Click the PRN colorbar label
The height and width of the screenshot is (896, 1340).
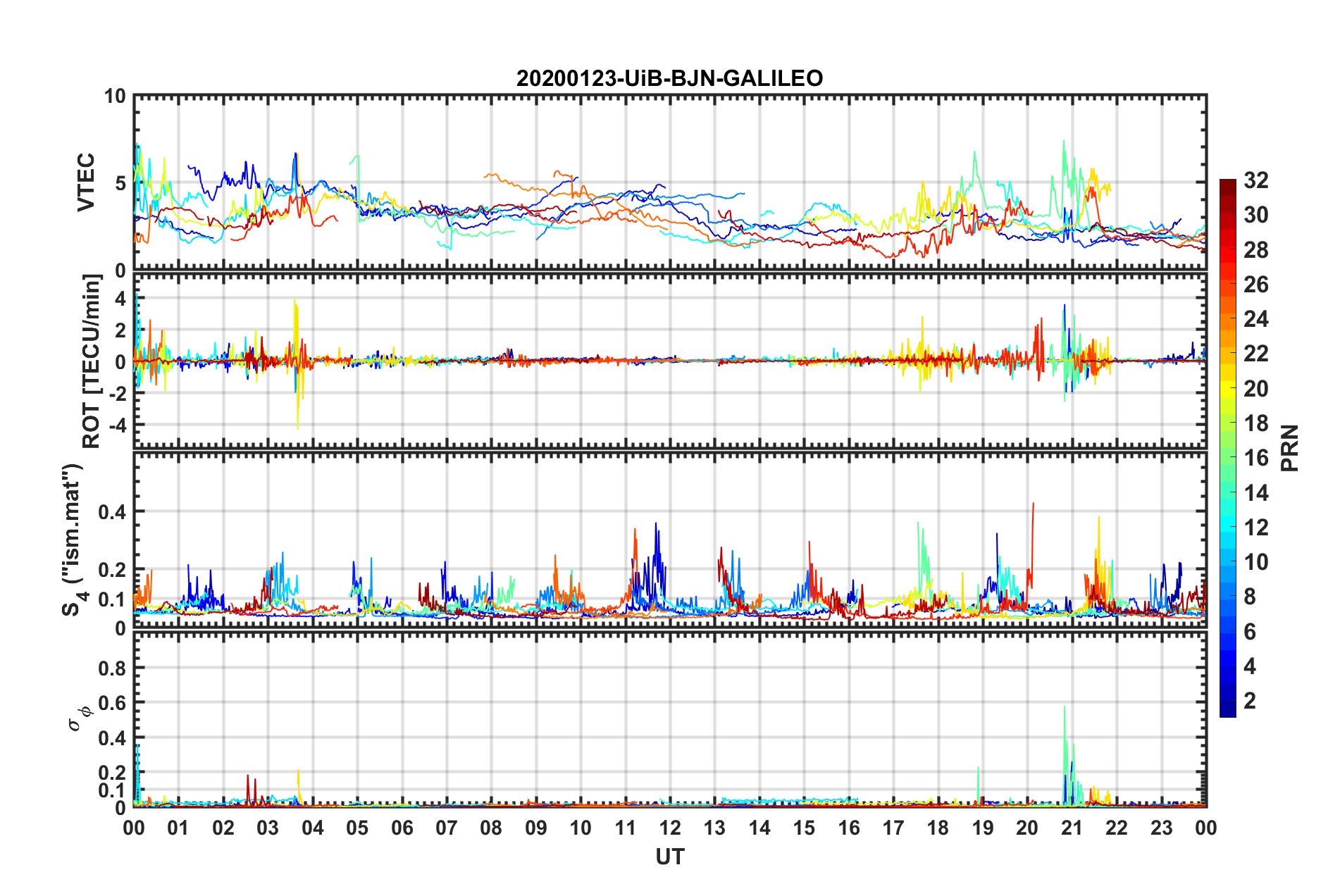coord(1289,448)
